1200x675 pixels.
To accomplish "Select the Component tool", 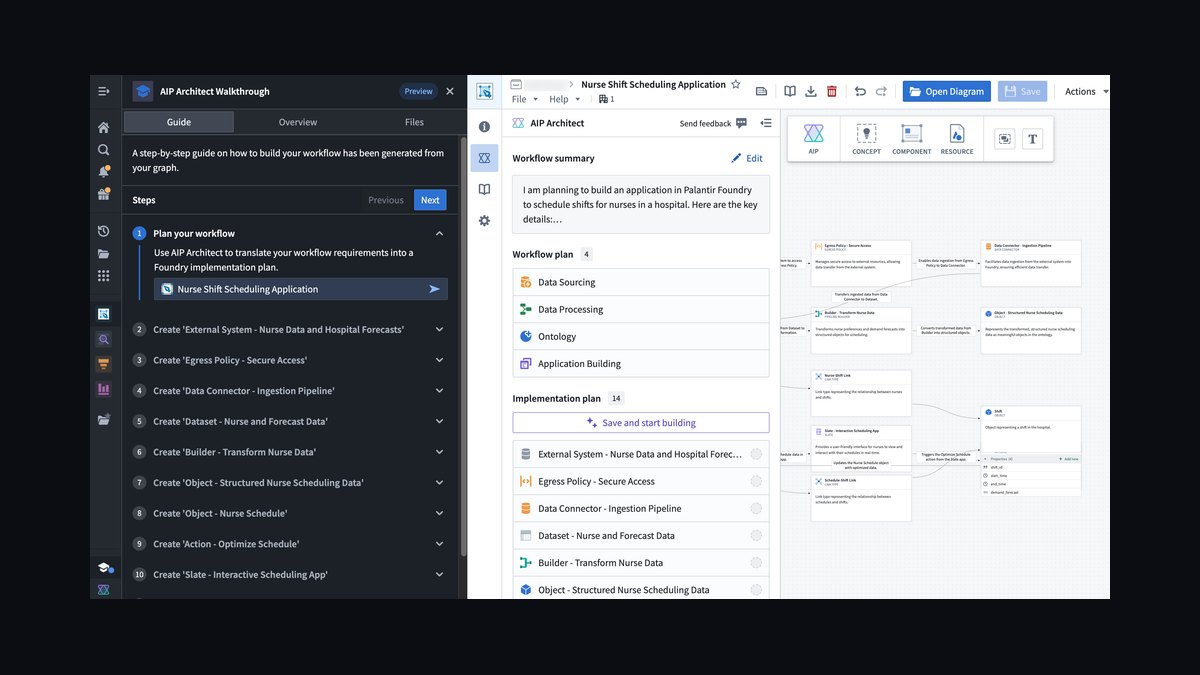I will point(911,138).
